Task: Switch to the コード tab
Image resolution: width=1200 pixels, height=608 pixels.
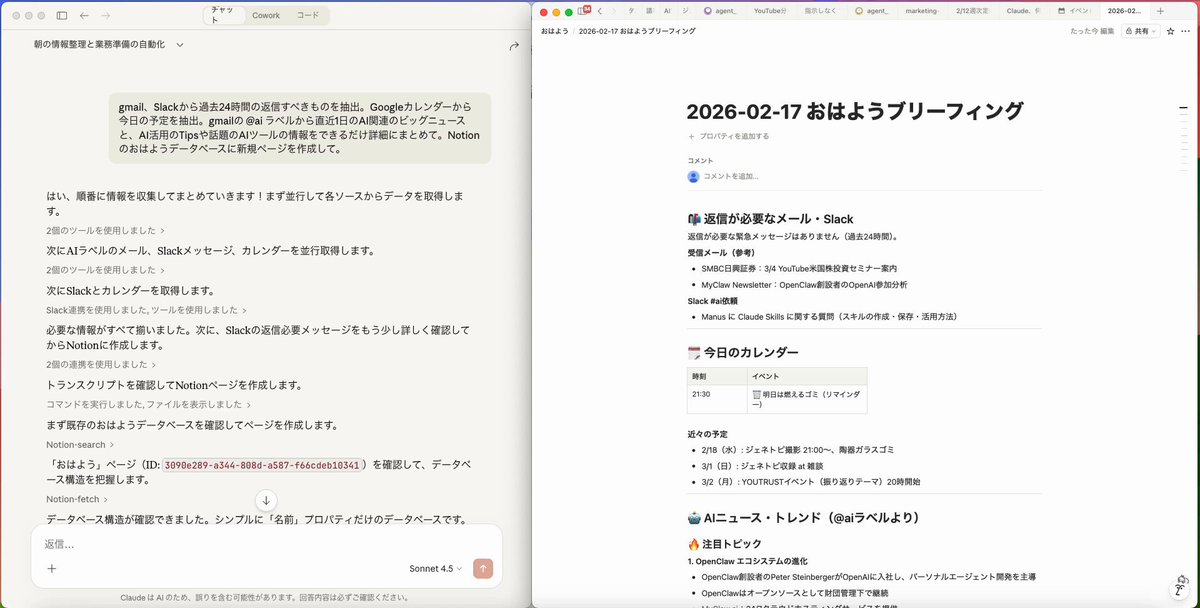Action: (308, 15)
